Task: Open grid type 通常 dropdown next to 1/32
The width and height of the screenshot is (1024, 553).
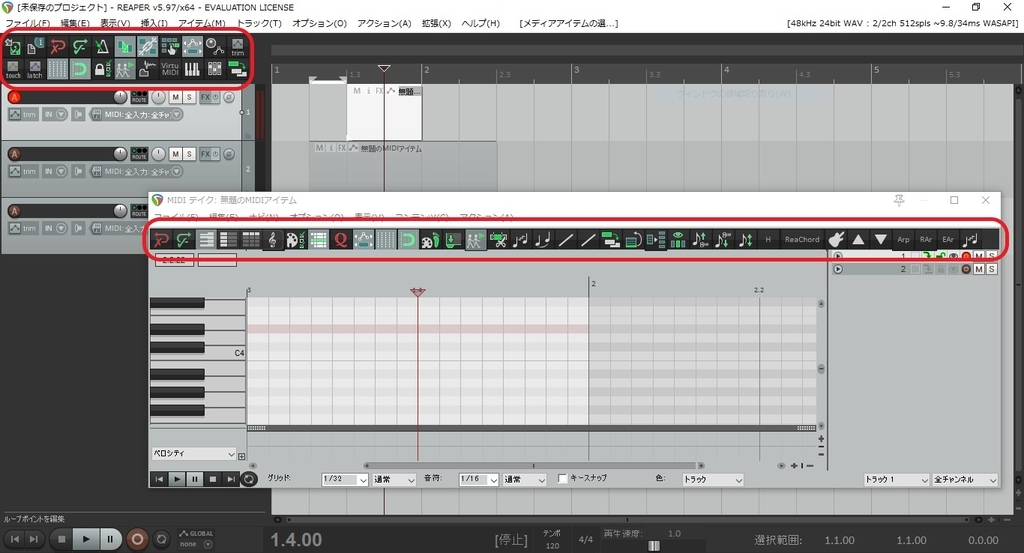Action: pos(394,480)
